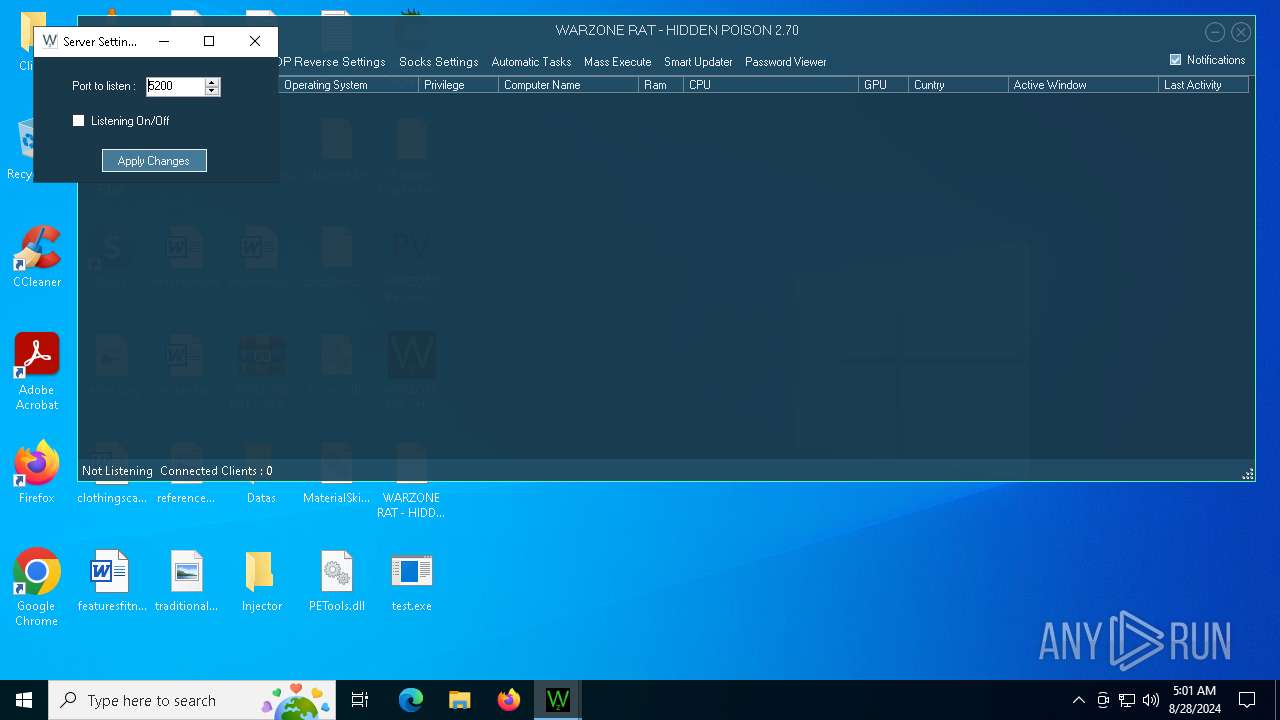The height and width of the screenshot is (720, 1280).
Task: Click the Not Listening status text
Action: [x=117, y=471]
